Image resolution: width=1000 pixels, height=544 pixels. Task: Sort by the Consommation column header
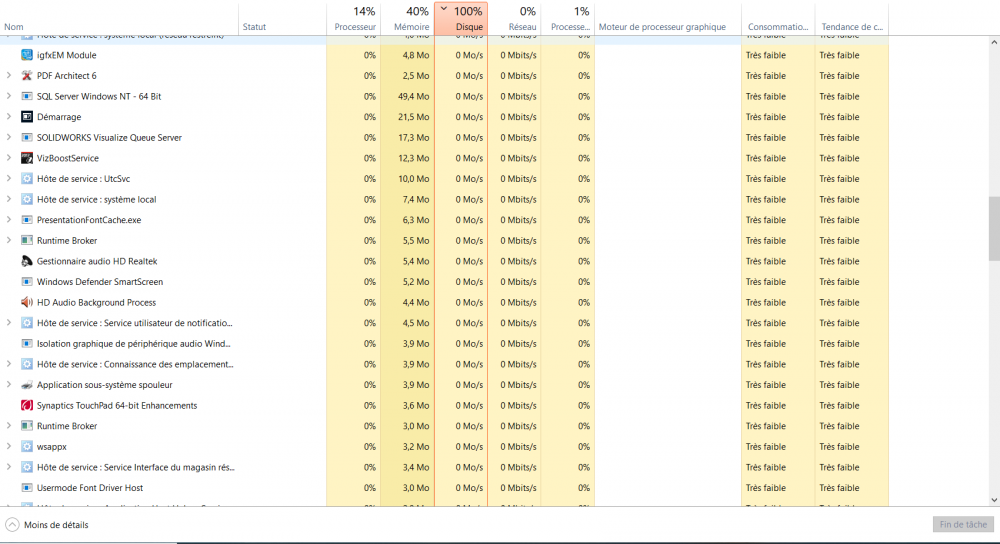tap(778, 18)
